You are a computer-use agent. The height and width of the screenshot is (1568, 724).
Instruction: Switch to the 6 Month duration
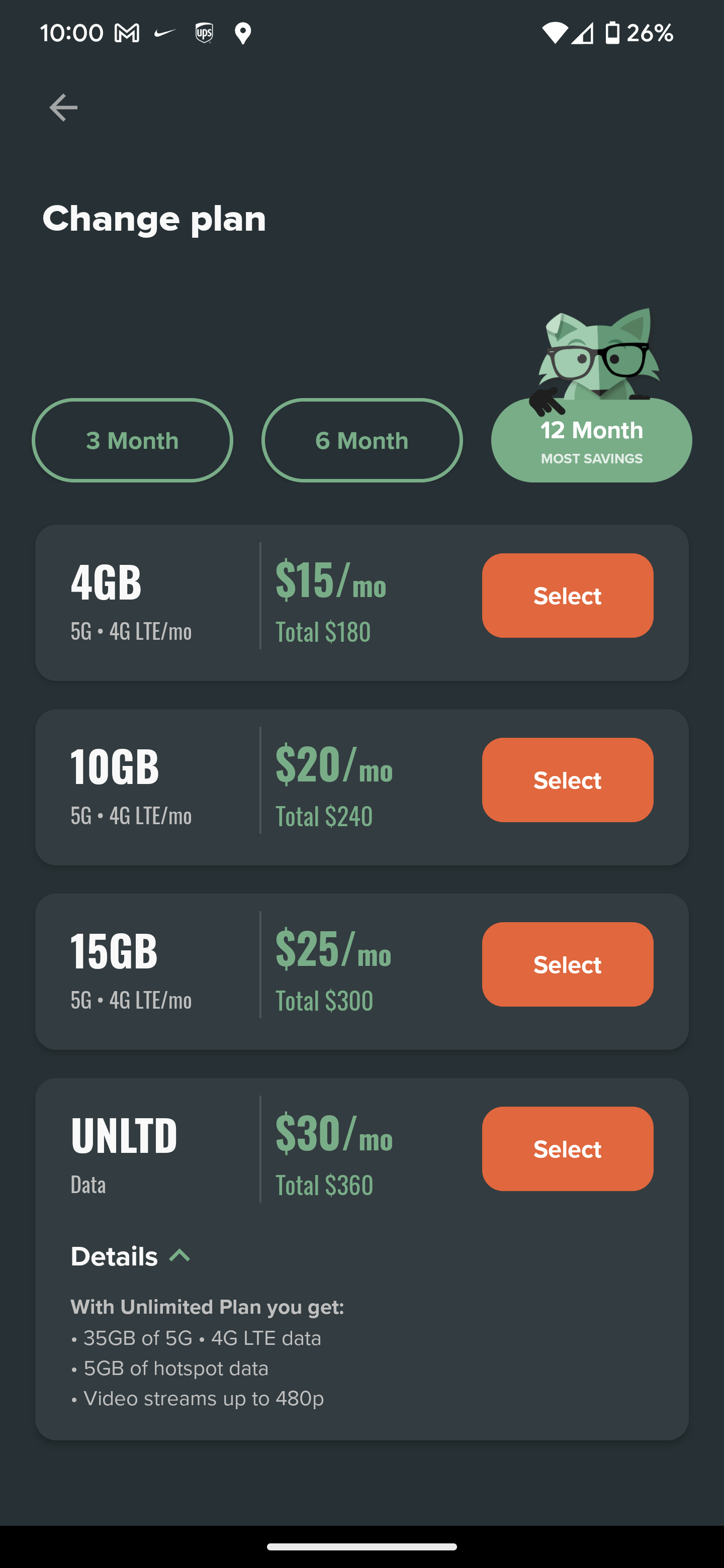[361, 440]
